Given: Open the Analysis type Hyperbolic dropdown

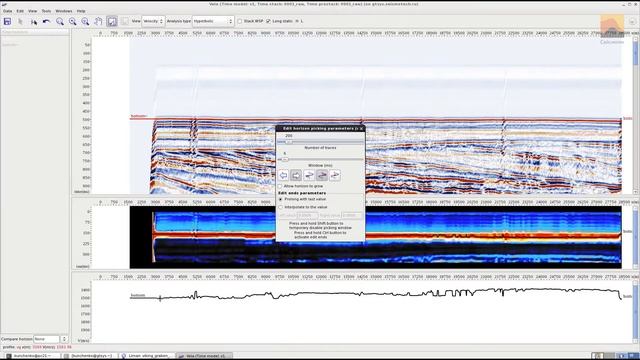Looking at the screenshot, I should (213, 21).
